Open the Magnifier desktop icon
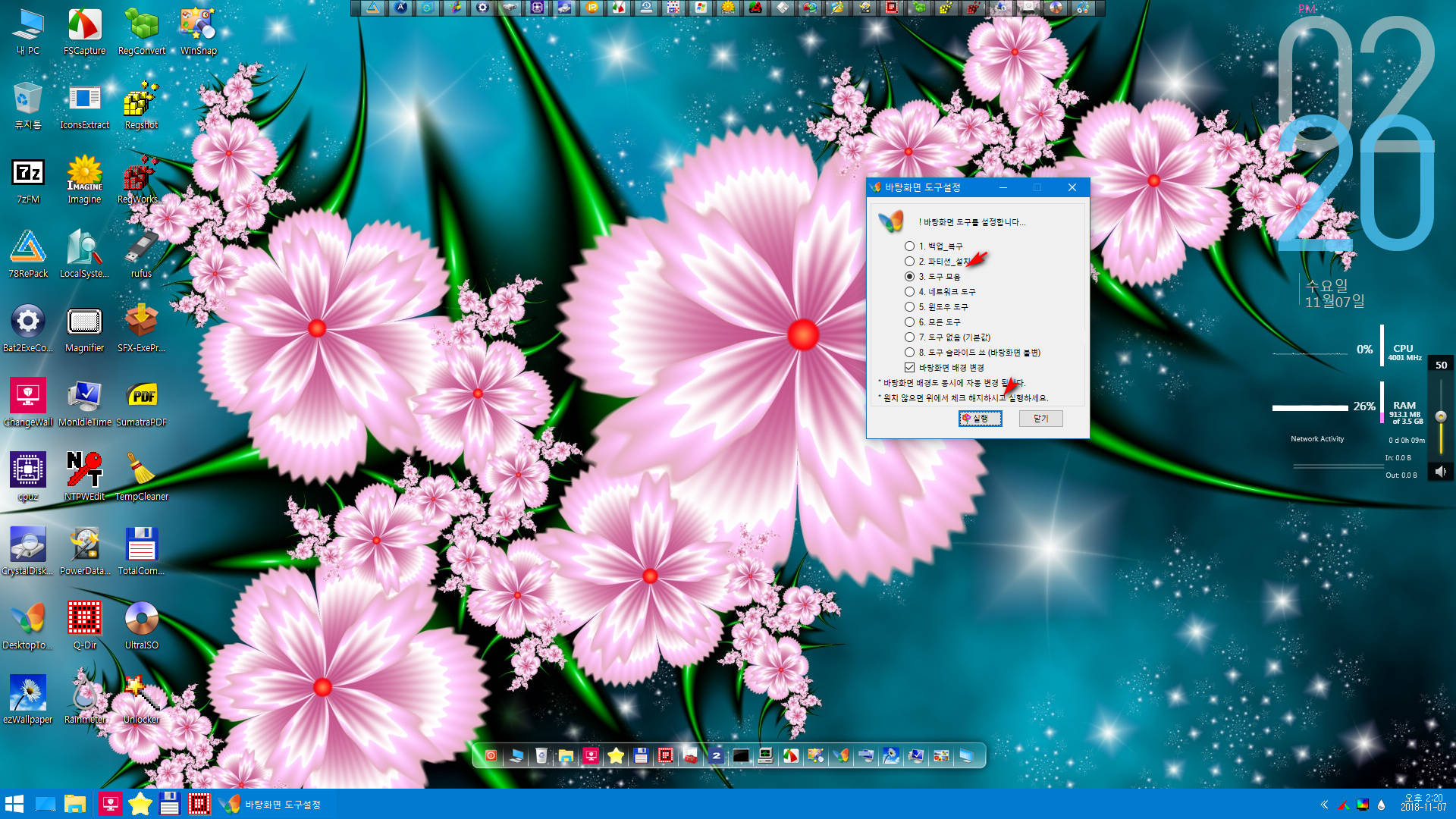The image size is (1456, 819). [x=84, y=329]
